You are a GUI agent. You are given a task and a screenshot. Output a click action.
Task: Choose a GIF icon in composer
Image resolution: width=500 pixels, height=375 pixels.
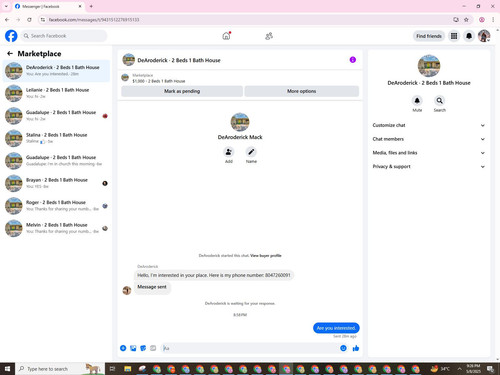(153, 348)
